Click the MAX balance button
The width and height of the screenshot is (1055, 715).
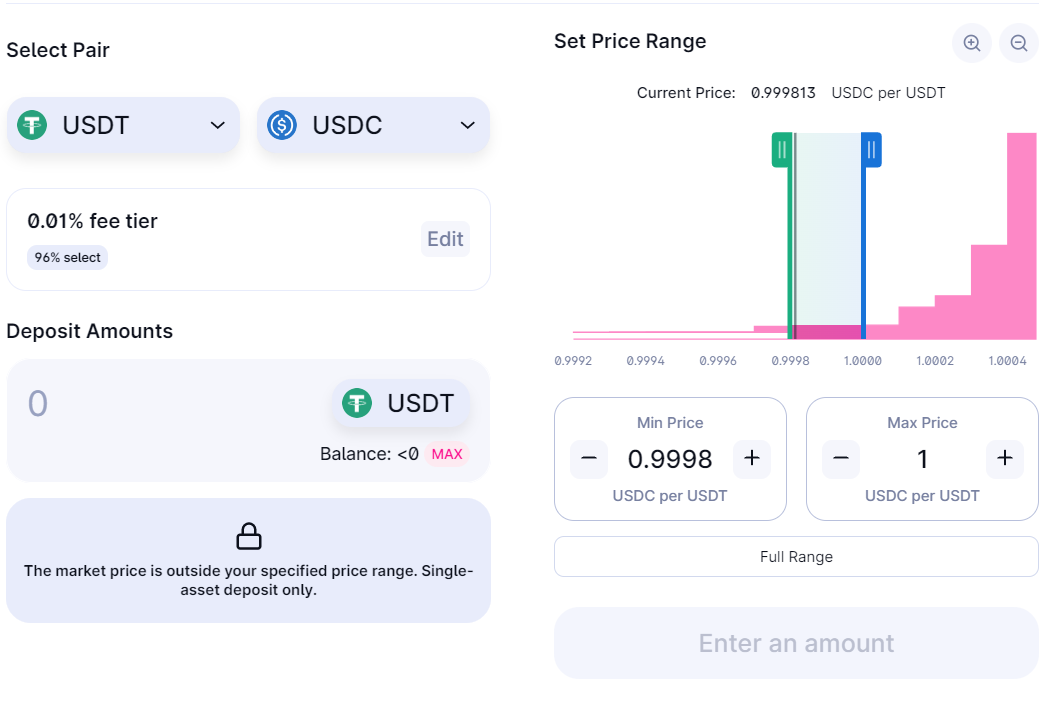(447, 454)
